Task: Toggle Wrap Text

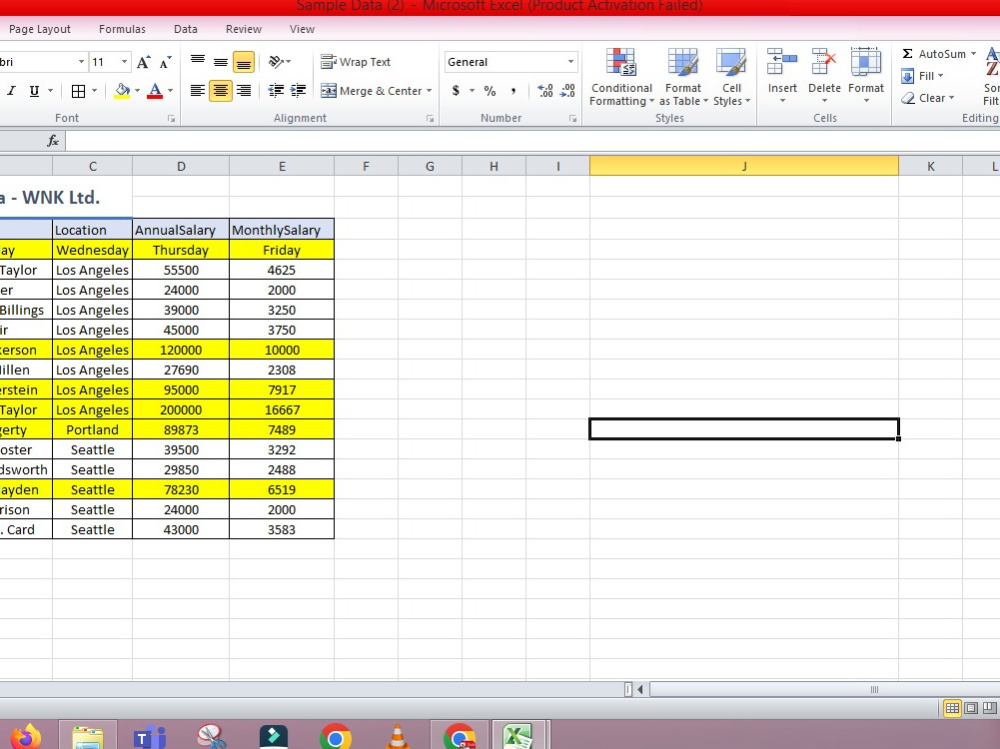Action: (355, 62)
